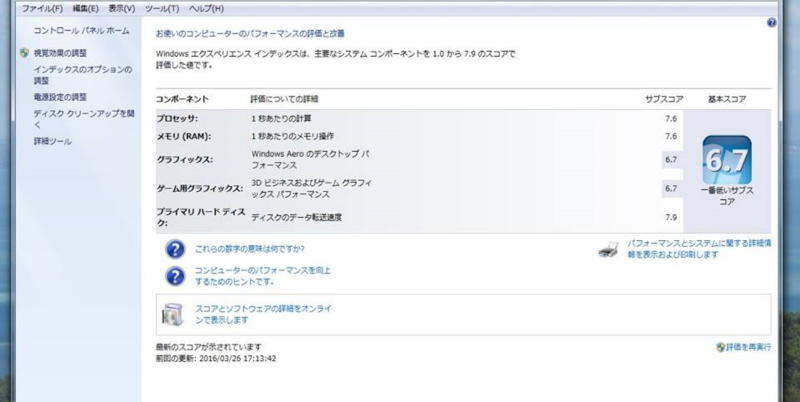The width and height of the screenshot is (800, 402).
Task: Click the 6.7 base score badge
Action: (727, 160)
